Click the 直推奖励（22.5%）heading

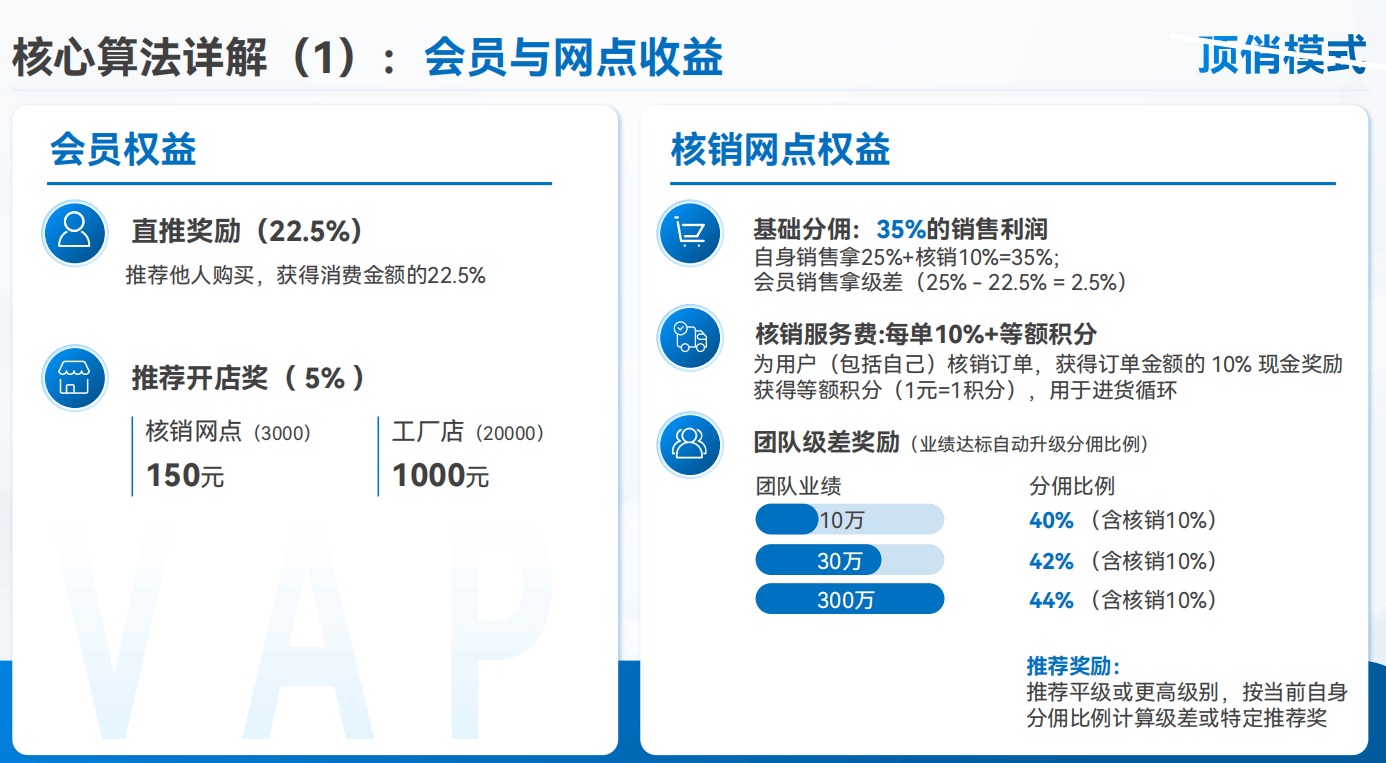[x=247, y=231]
